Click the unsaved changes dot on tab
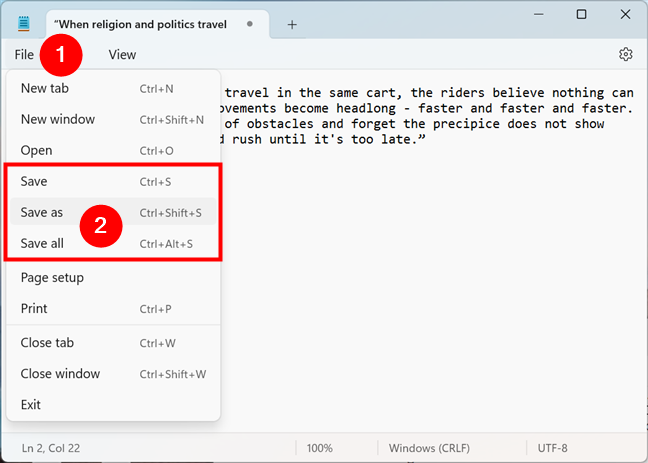The height and width of the screenshot is (463, 648). [249, 23]
